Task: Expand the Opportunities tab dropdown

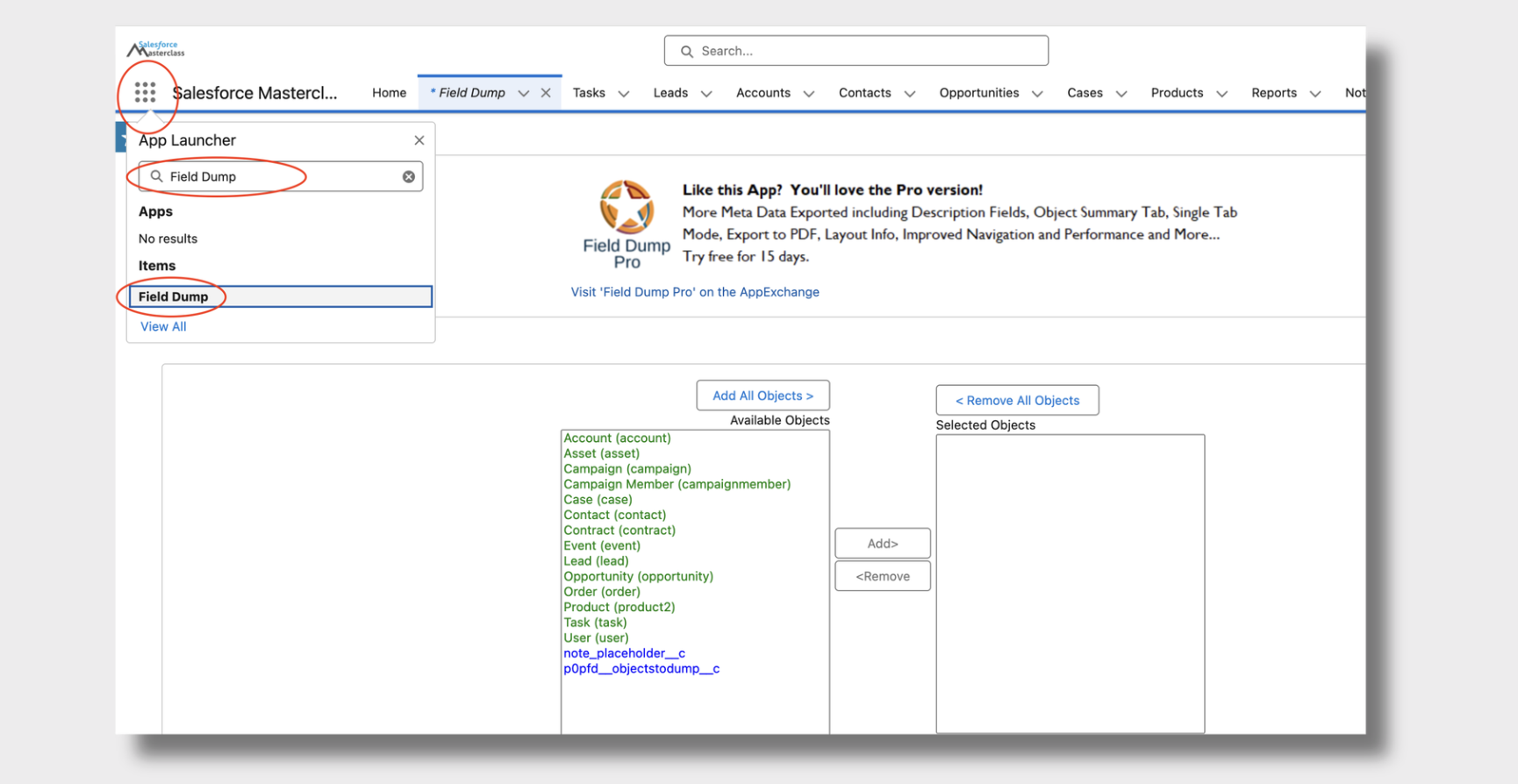Action: [1037, 94]
